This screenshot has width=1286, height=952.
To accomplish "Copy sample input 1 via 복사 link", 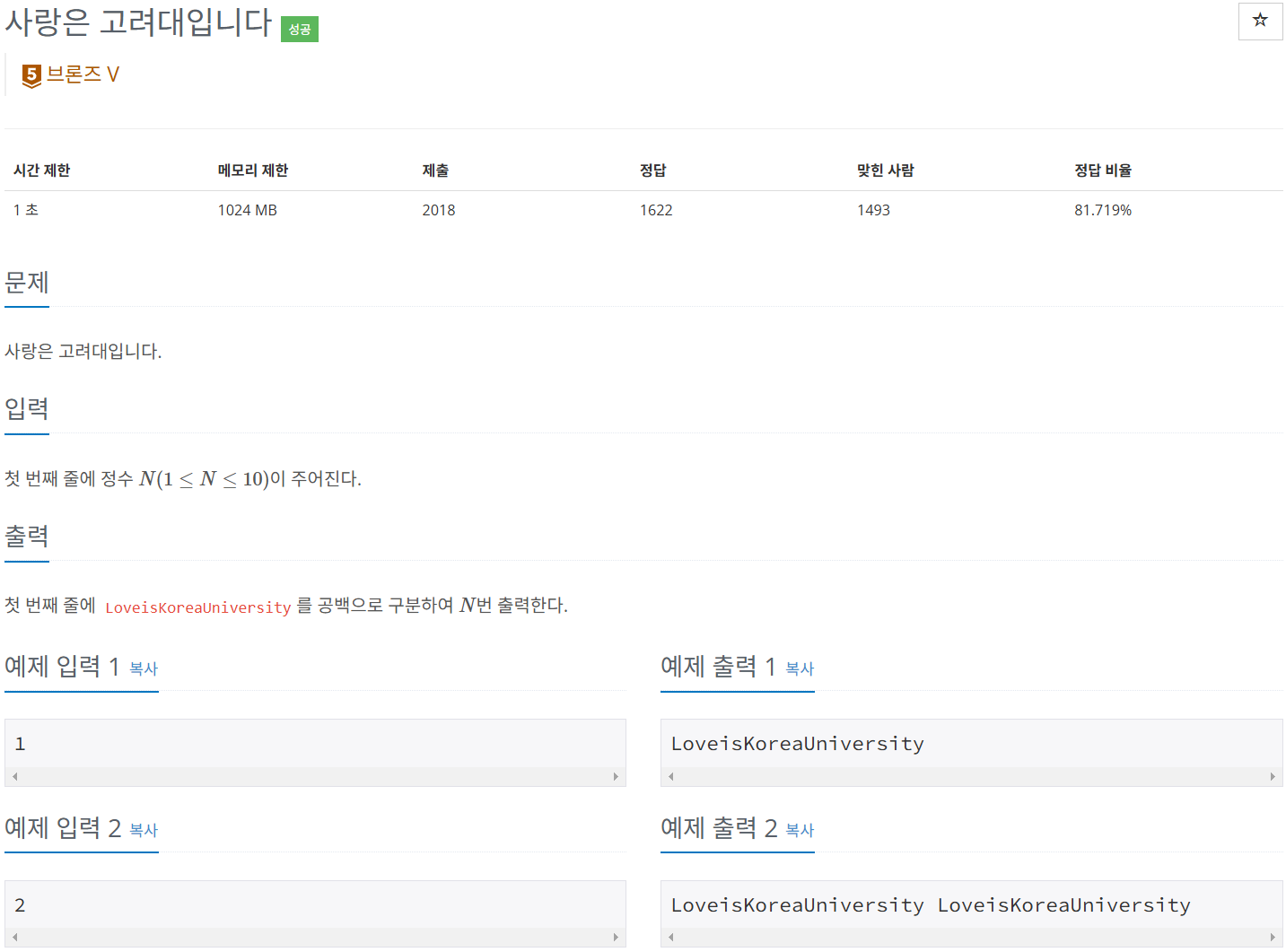I will (x=144, y=668).
